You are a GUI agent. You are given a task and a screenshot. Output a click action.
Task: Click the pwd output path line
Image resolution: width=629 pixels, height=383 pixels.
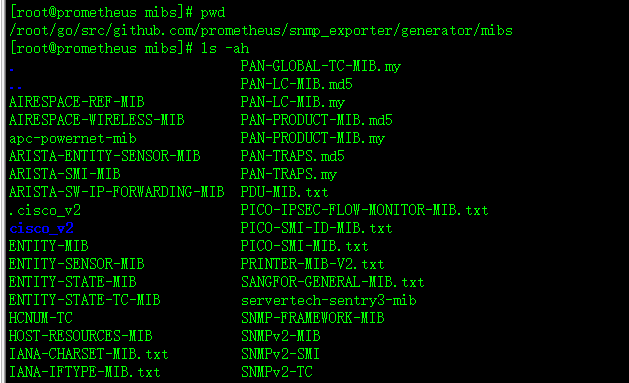[261, 30]
